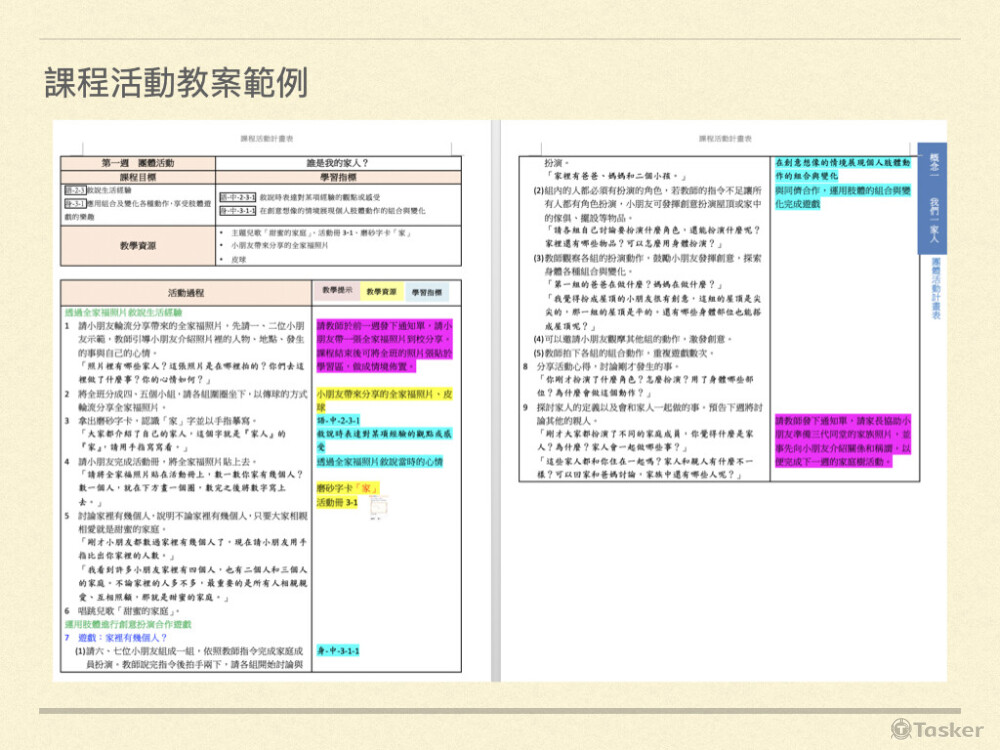Toggle the pink 教學提示 label chip
The height and width of the screenshot is (750, 1000).
[x=337, y=291]
